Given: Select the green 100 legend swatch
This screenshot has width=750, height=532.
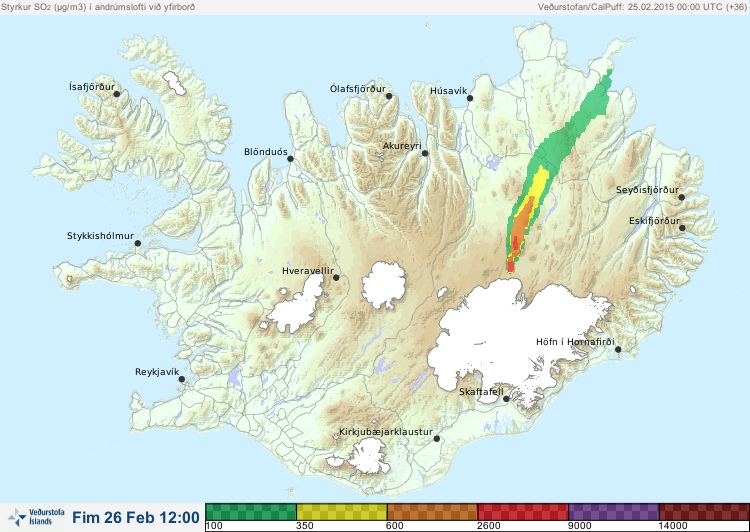Looking at the screenshot, I should [251, 512].
